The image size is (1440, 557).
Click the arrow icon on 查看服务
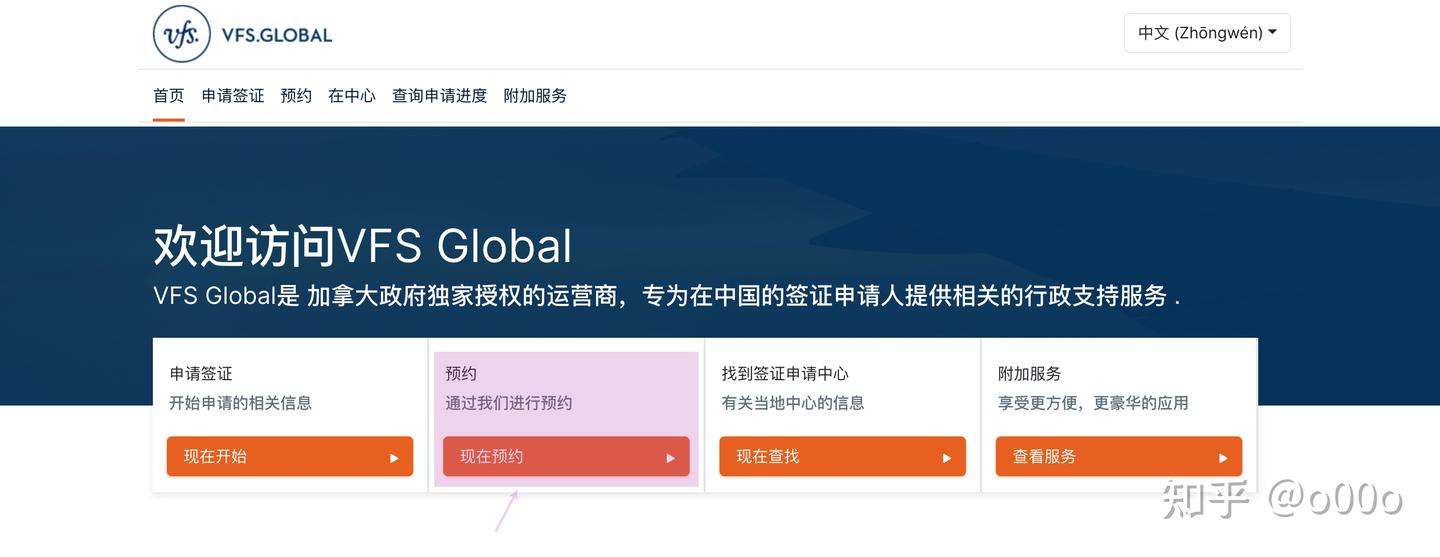point(1222,458)
